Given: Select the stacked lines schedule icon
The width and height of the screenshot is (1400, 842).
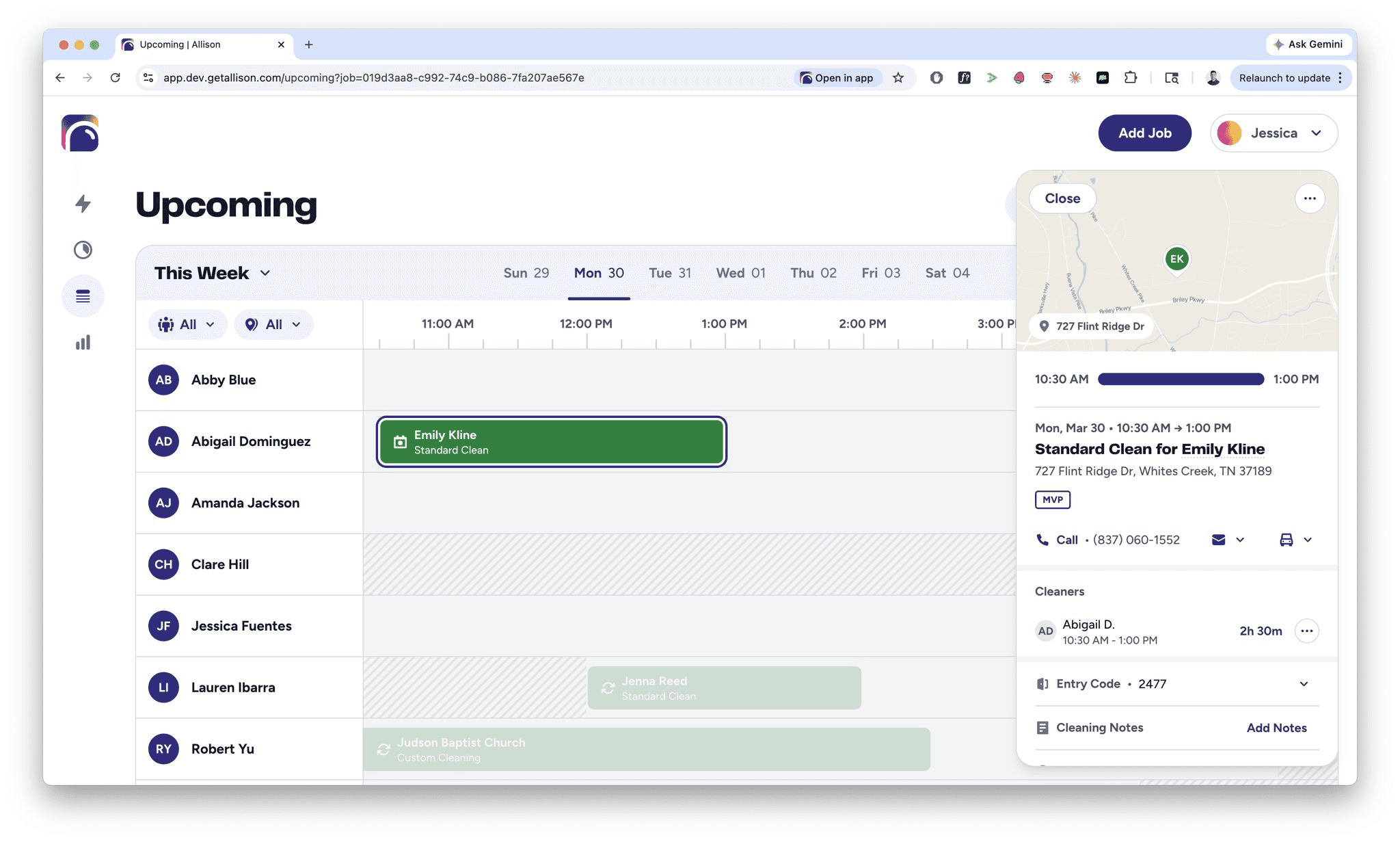Looking at the screenshot, I should coord(83,296).
